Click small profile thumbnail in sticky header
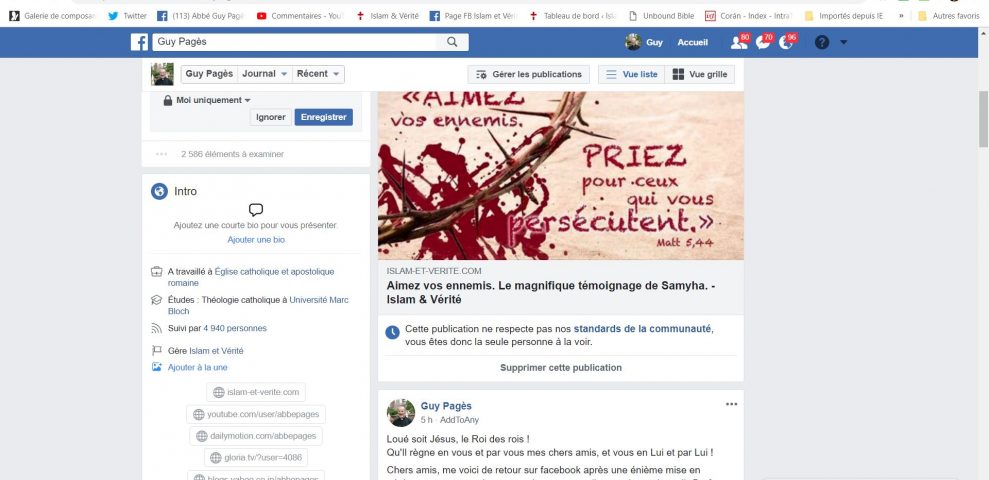Image resolution: width=989 pixels, height=480 pixels. (x=162, y=74)
